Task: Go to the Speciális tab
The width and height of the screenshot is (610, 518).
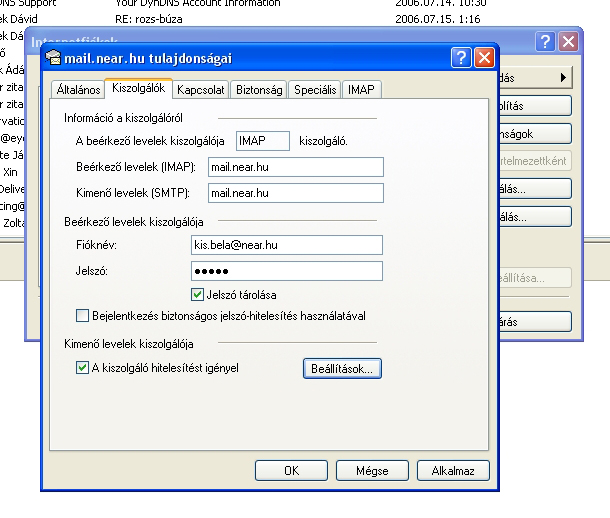Action: pyautogui.click(x=315, y=90)
